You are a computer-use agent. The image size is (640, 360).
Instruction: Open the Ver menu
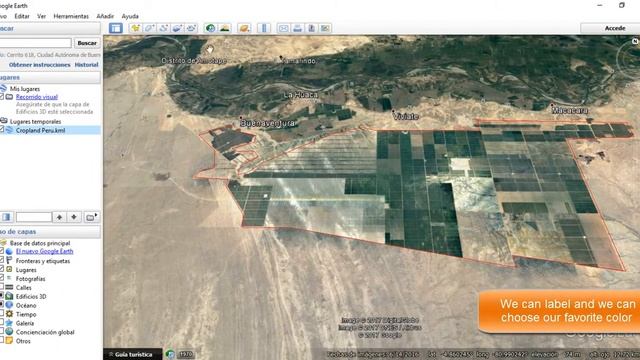[x=41, y=16]
